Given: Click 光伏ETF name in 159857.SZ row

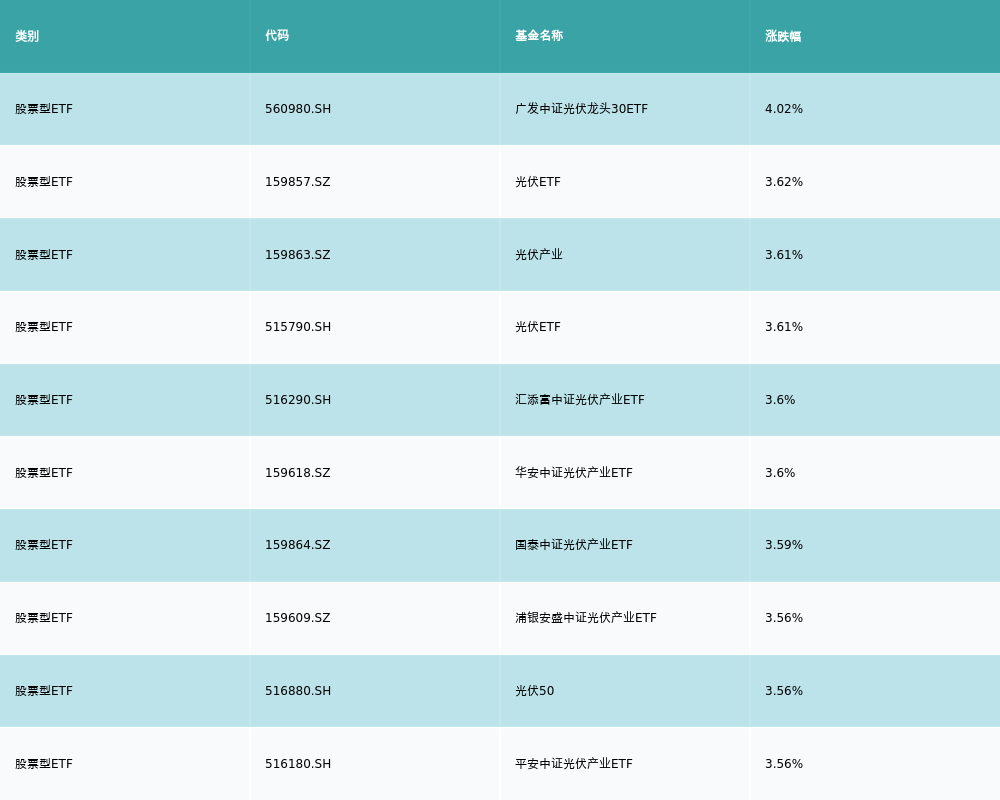Looking at the screenshot, I should point(538,182).
